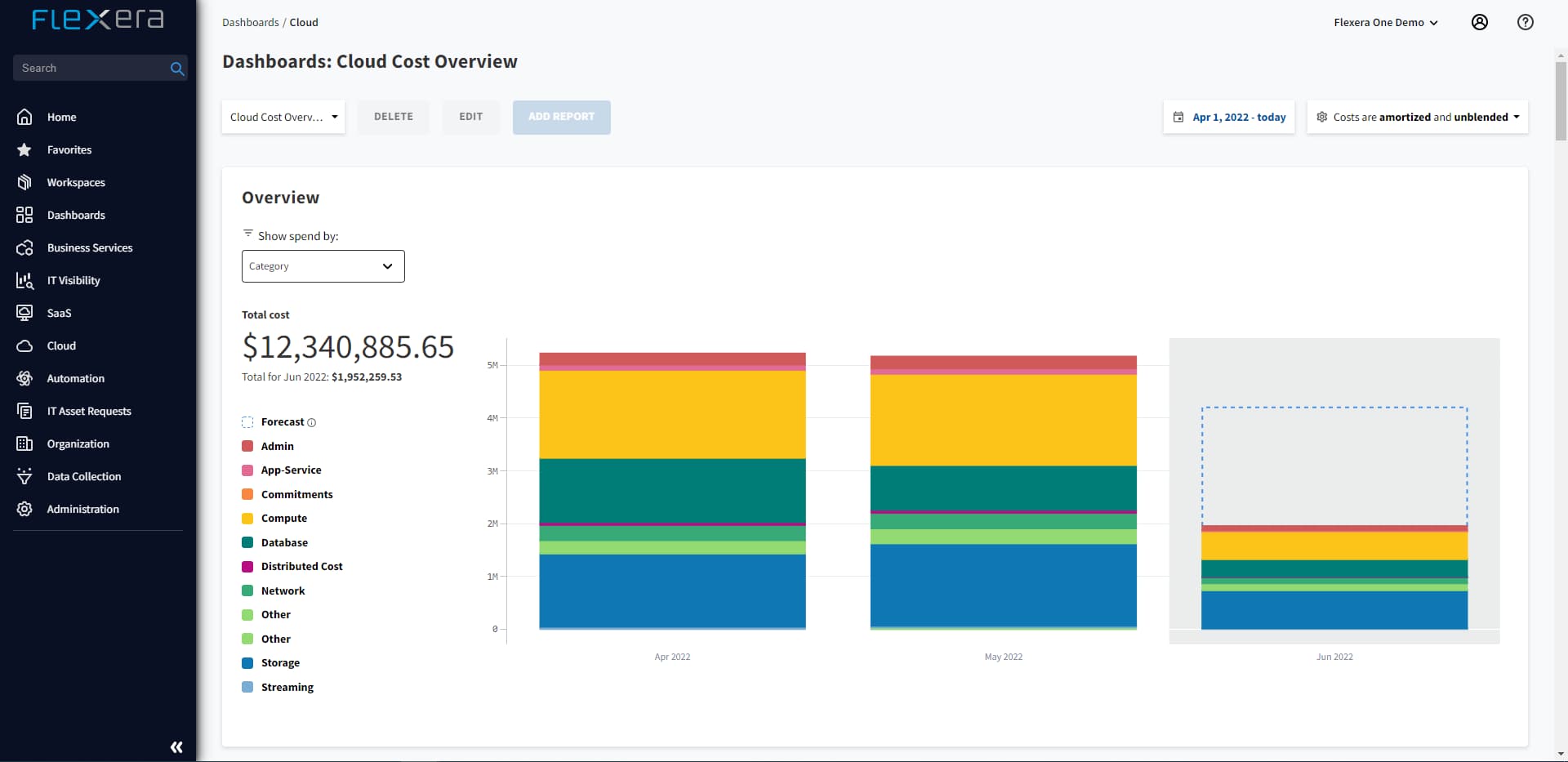Open the Category spend-by dropdown
Screen dimensions: 1568x762
323,266
